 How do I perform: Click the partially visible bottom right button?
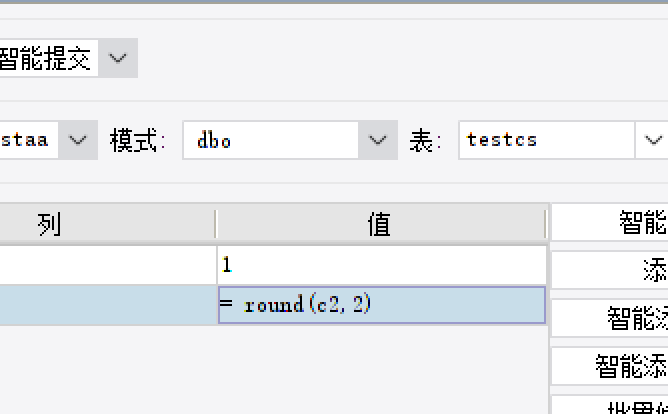610,405
